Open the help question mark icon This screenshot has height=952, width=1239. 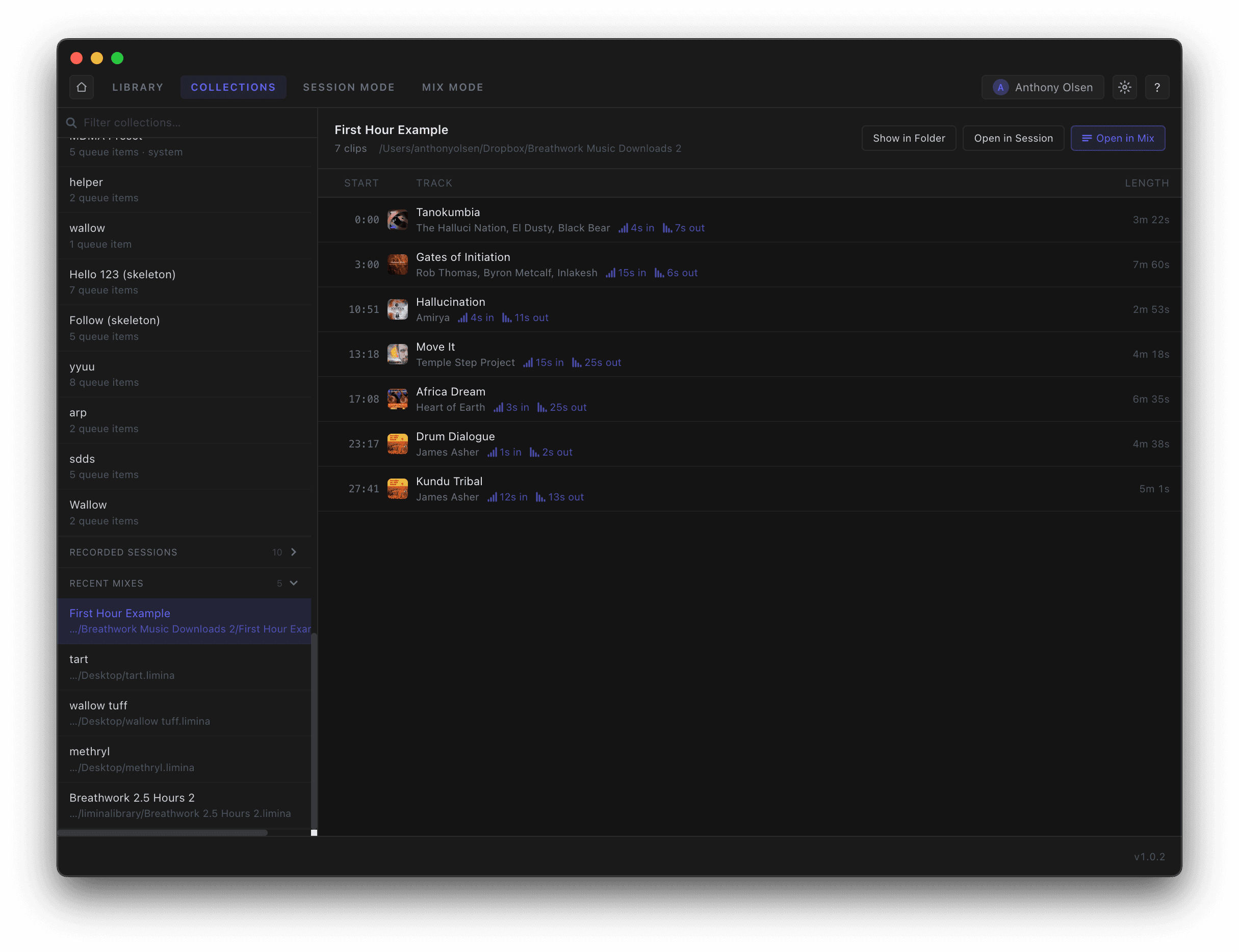coord(1157,87)
